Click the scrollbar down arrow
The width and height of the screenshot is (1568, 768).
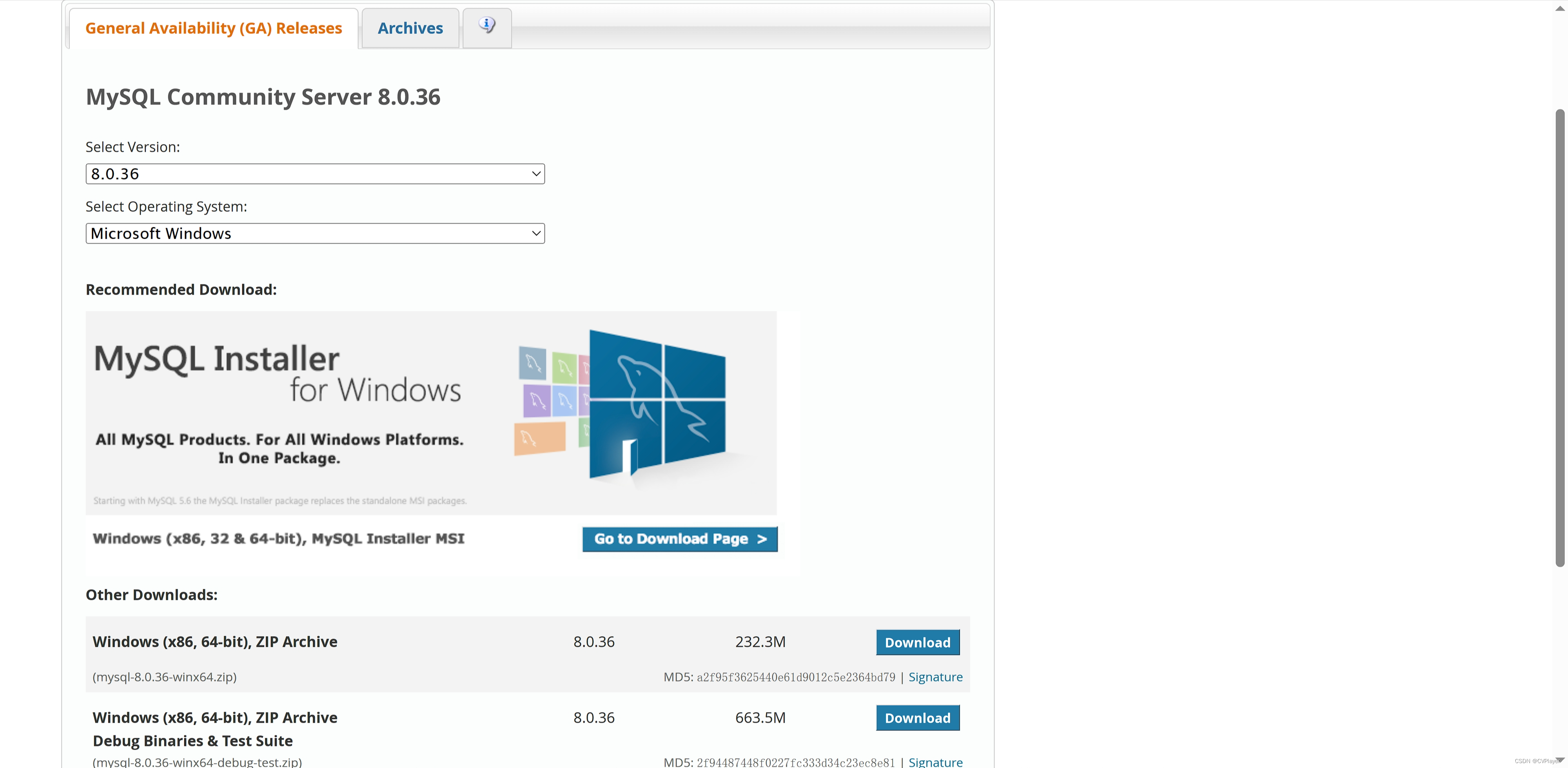point(1559,760)
